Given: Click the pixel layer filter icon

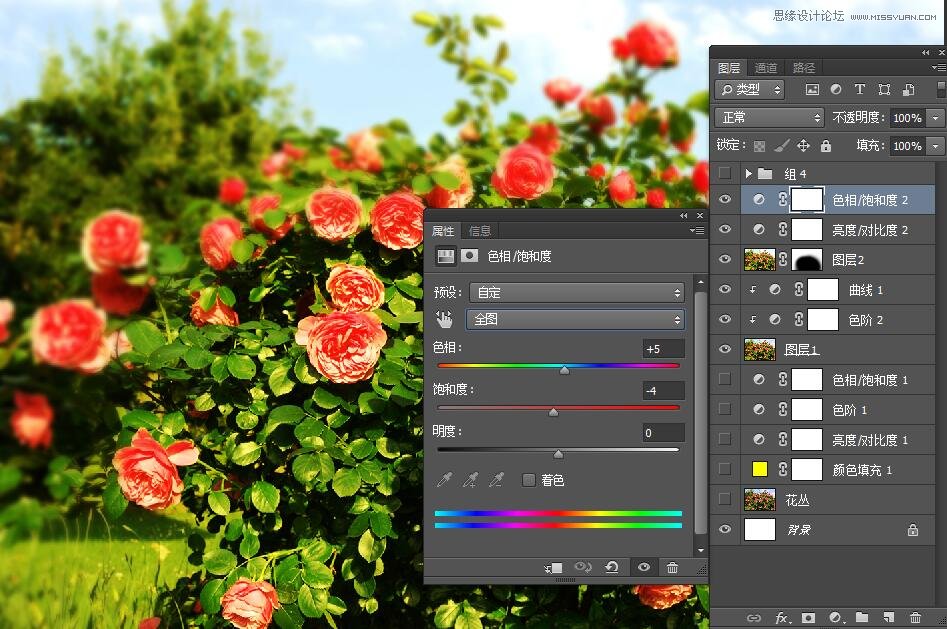Looking at the screenshot, I should coord(812,90).
